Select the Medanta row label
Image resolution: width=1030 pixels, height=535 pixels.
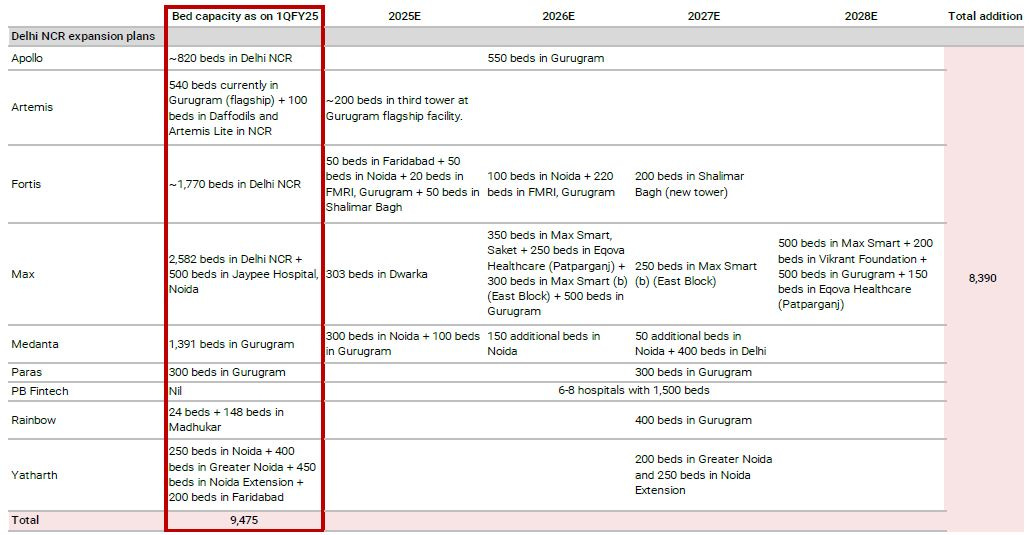(35, 344)
